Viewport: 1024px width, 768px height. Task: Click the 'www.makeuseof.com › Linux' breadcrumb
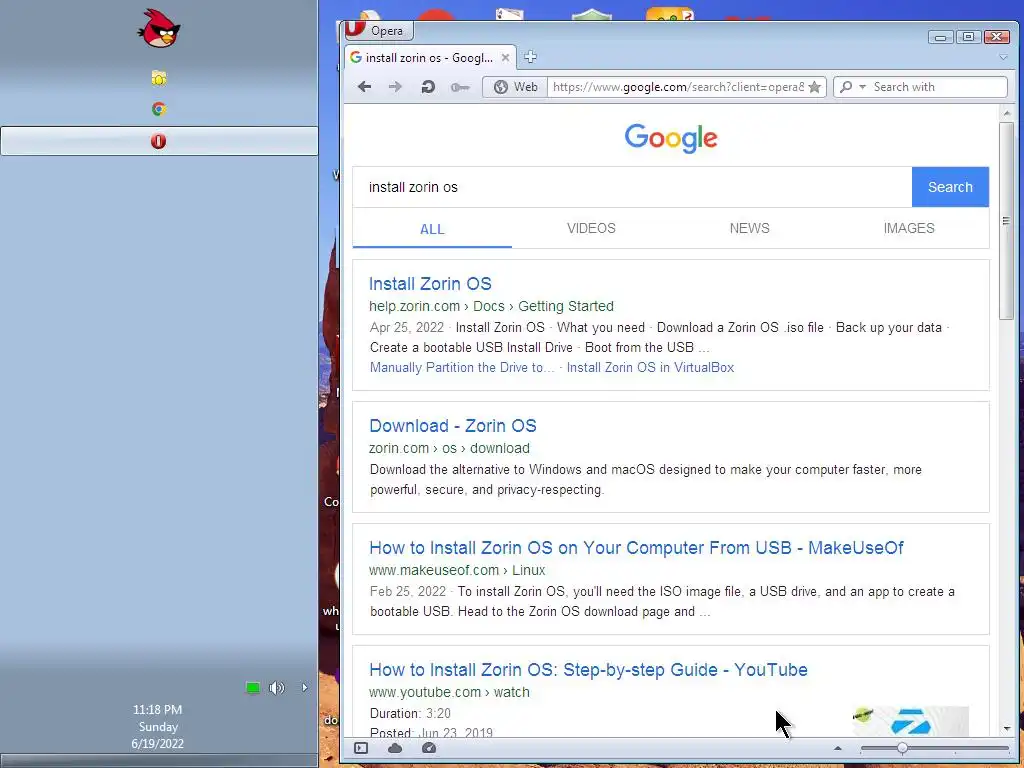click(457, 570)
